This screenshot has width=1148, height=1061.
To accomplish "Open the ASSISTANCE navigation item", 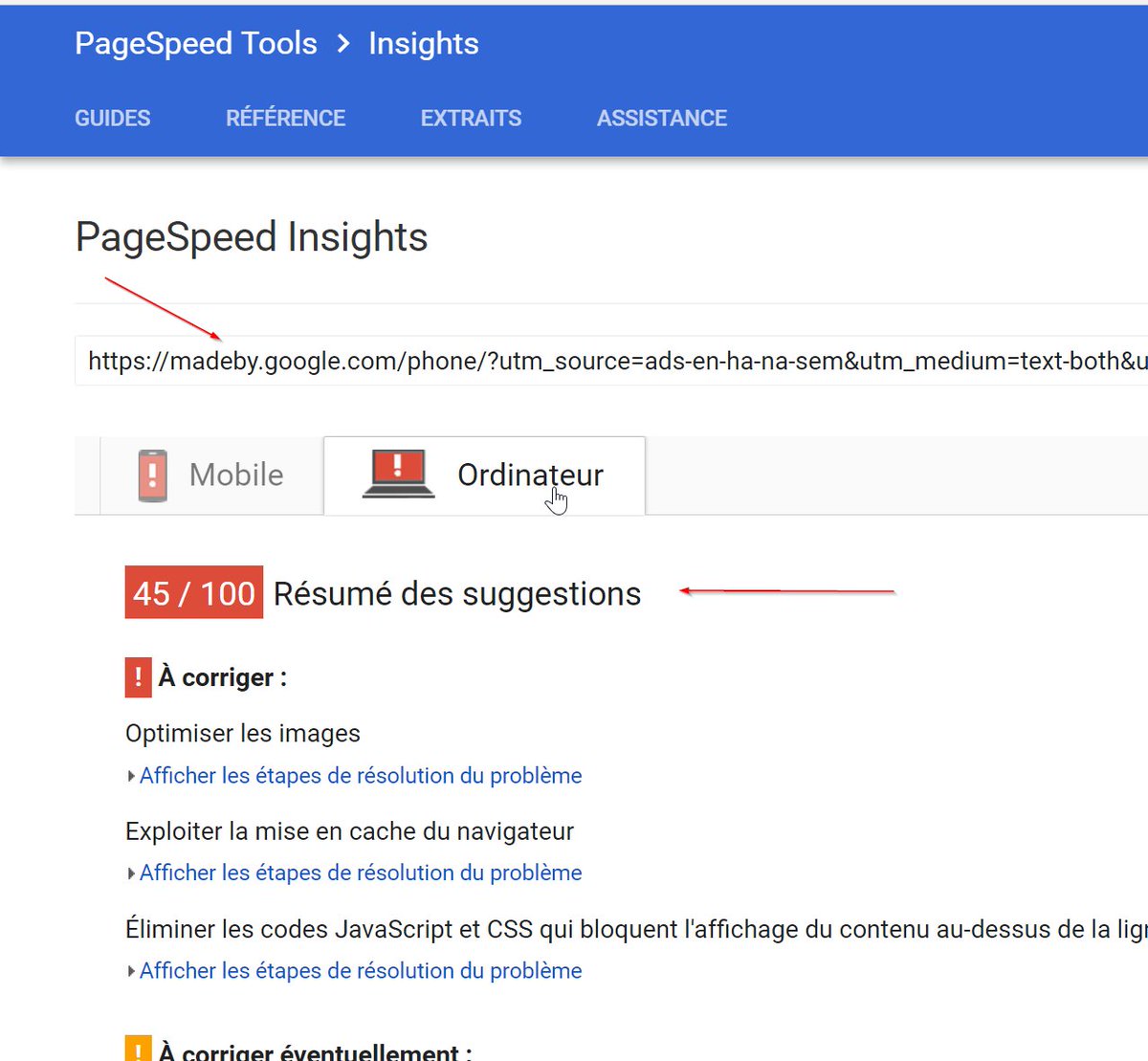I will click(x=662, y=118).
